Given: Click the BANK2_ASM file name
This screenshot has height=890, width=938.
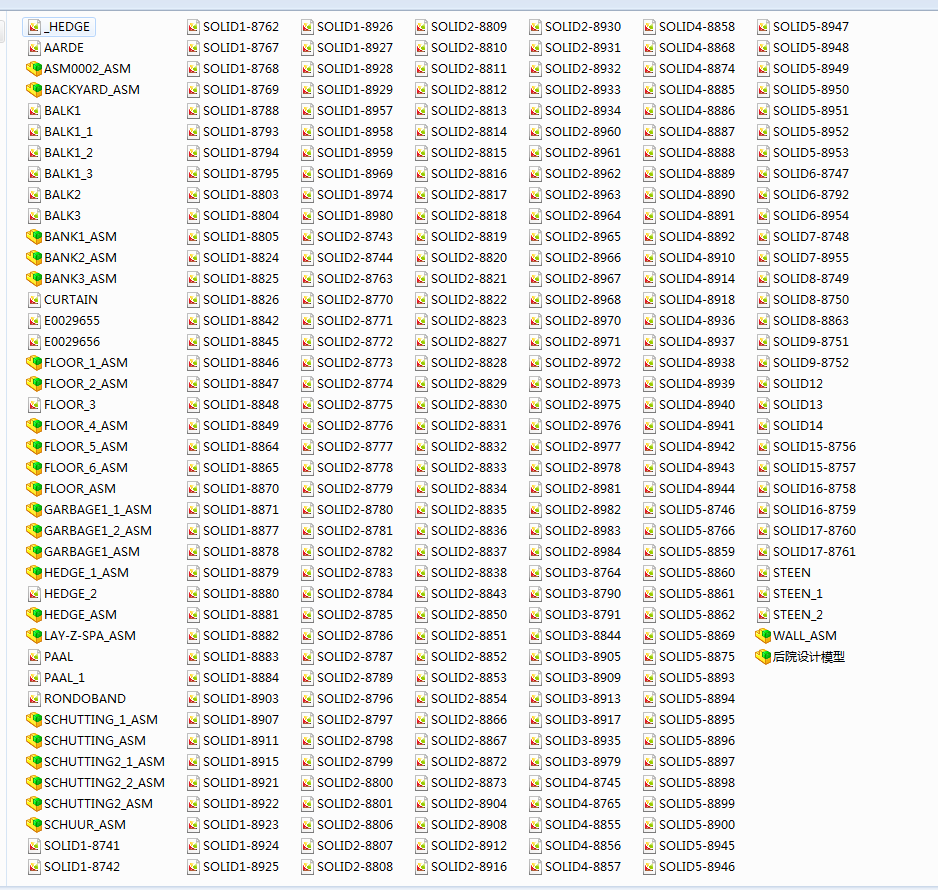Looking at the screenshot, I should pos(80,258).
